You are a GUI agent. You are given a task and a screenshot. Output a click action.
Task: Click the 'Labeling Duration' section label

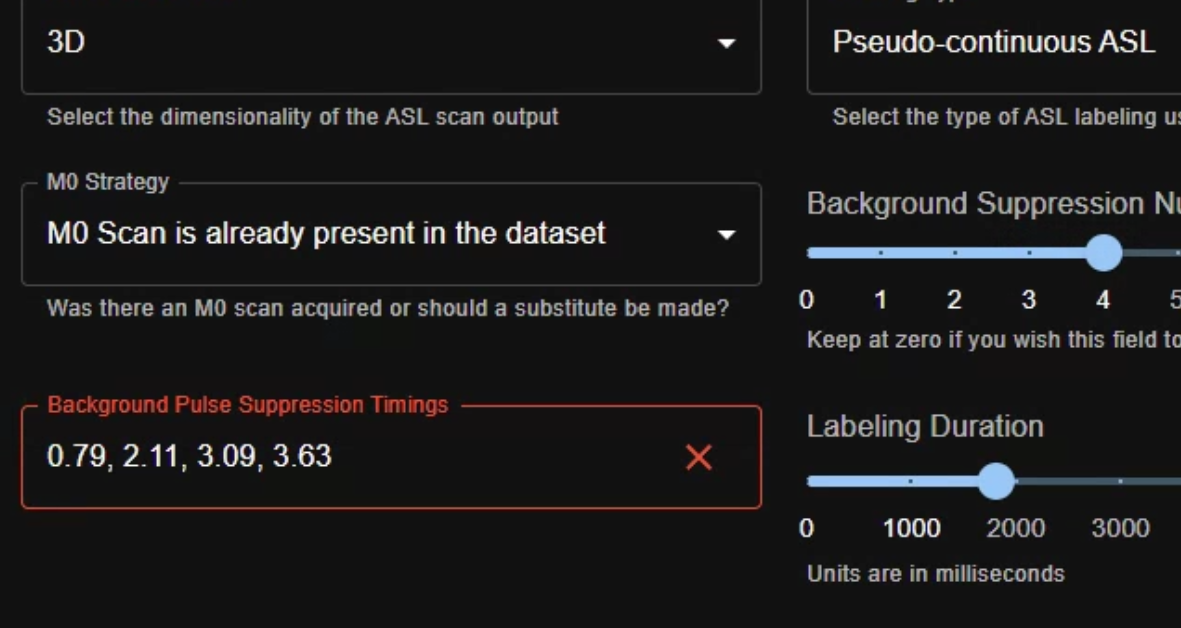(x=923, y=424)
